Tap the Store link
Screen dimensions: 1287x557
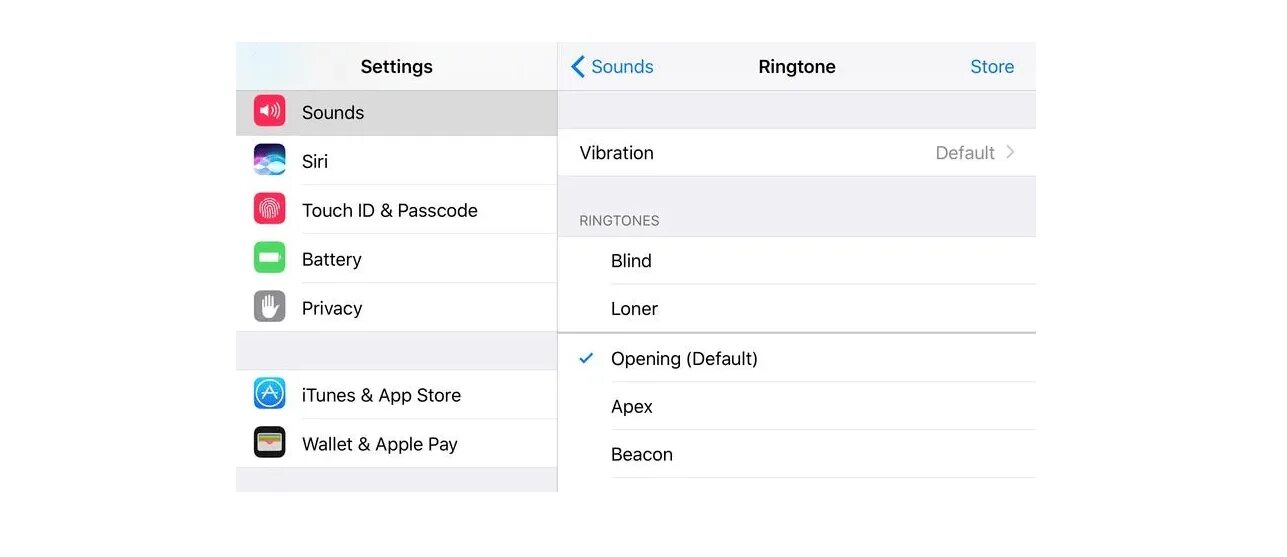pos(991,67)
